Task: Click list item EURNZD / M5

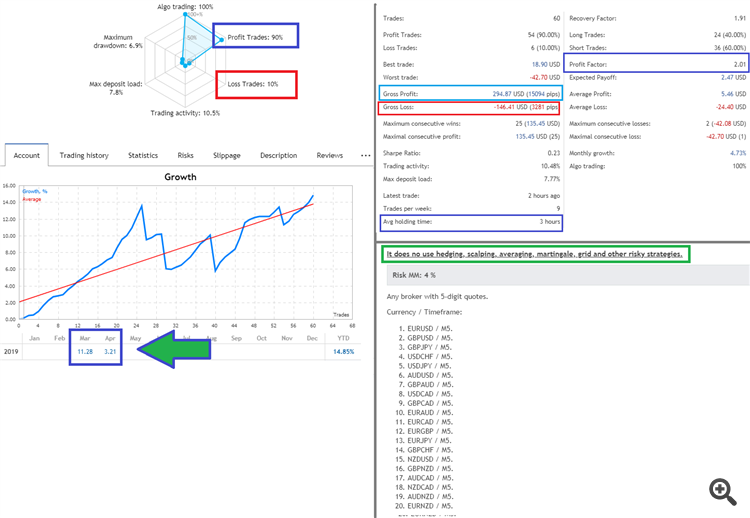Action: coord(430,506)
